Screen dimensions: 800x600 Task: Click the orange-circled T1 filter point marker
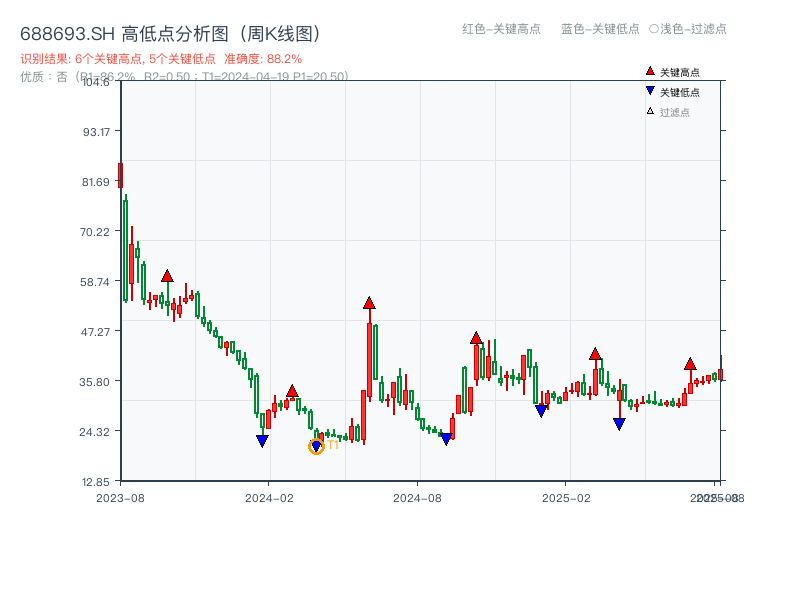pyautogui.click(x=317, y=447)
